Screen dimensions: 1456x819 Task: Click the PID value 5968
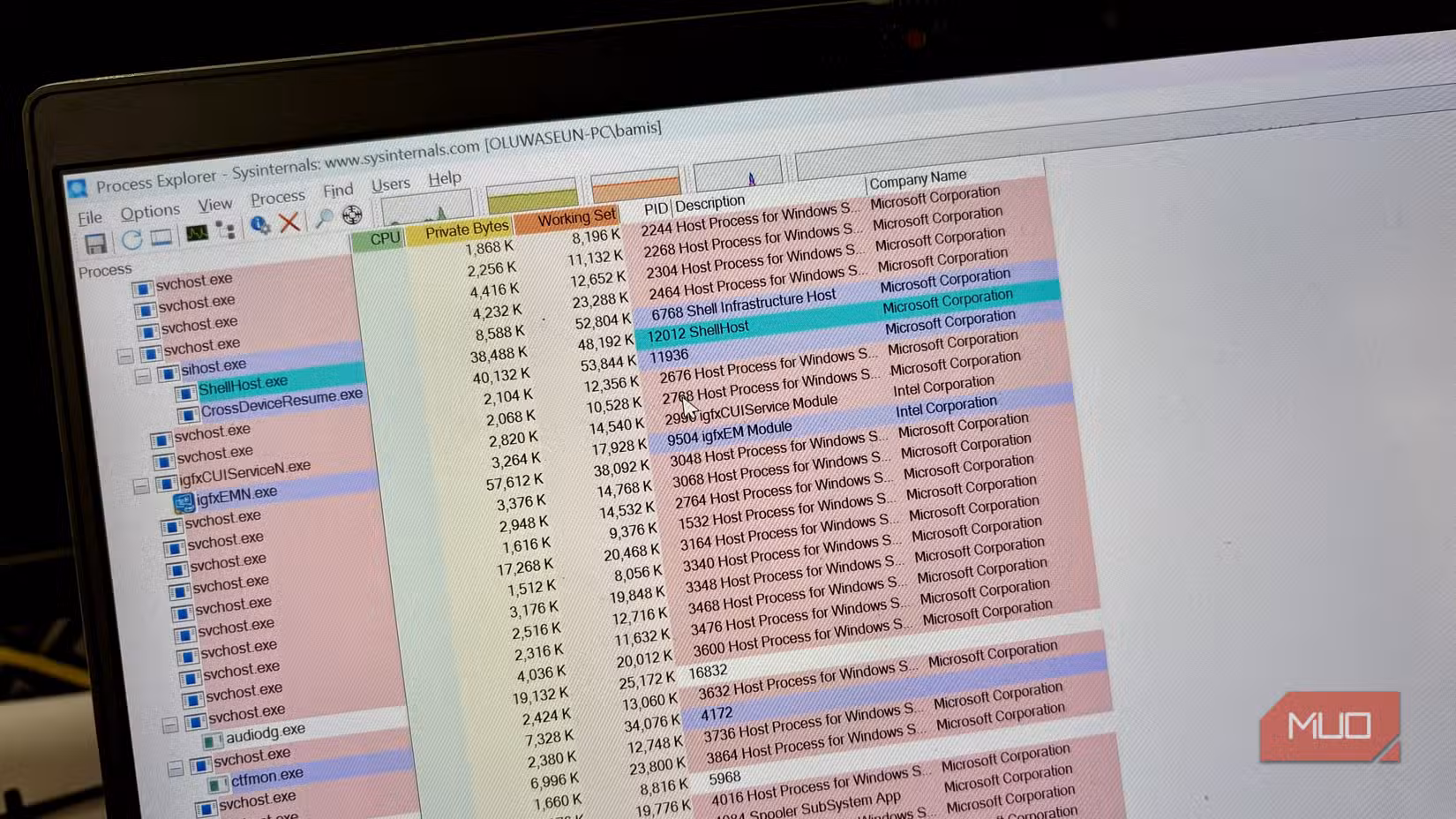point(724,778)
